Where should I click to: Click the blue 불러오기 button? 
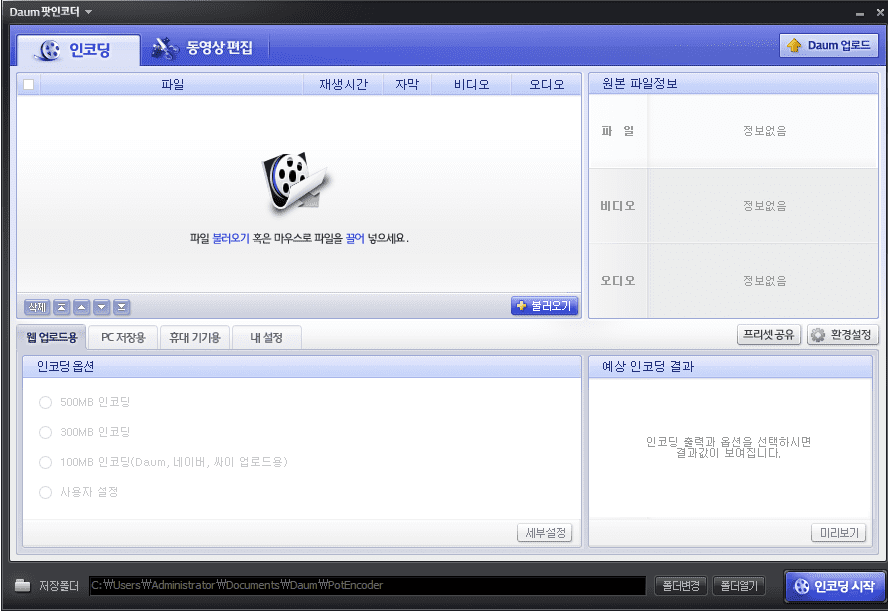[544, 306]
